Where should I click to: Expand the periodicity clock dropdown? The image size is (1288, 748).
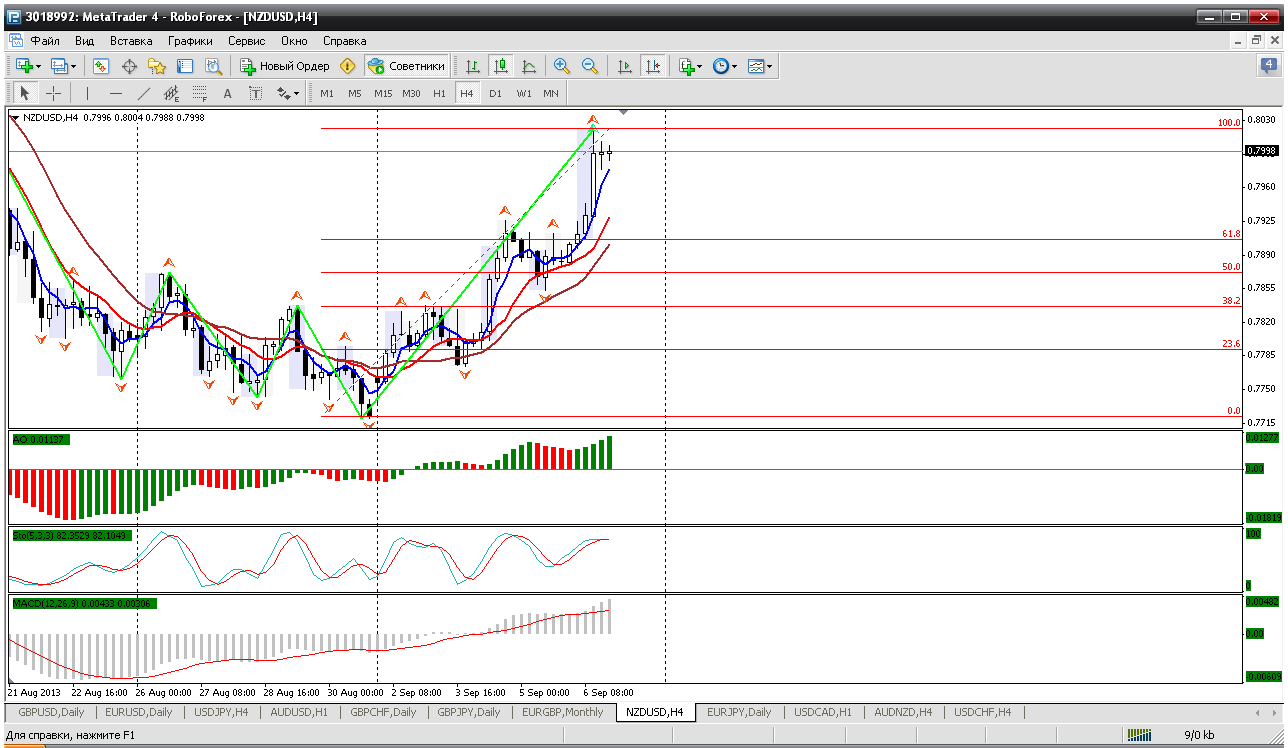pyautogui.click(x=725, y=66)
